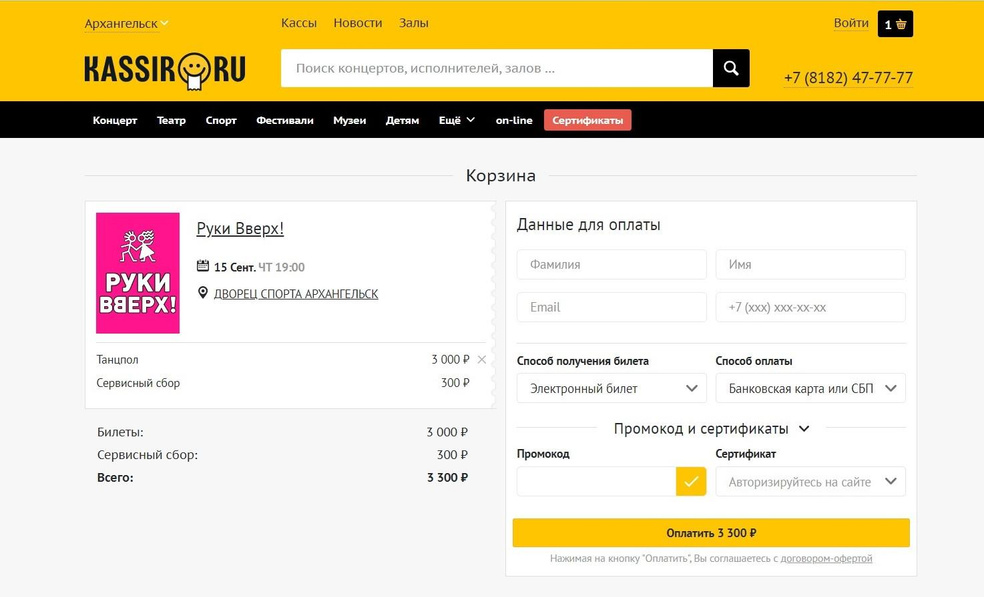Click the Kassir.ru logo
984x597 pixels.
(x=165, y=69)
